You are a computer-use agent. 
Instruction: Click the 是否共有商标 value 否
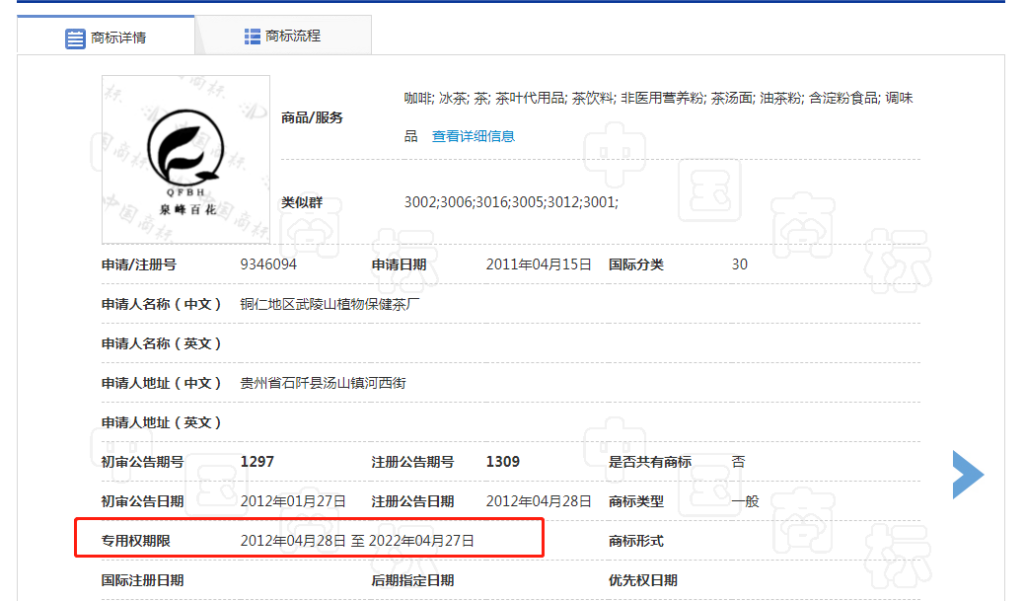[x=737, y=462]
